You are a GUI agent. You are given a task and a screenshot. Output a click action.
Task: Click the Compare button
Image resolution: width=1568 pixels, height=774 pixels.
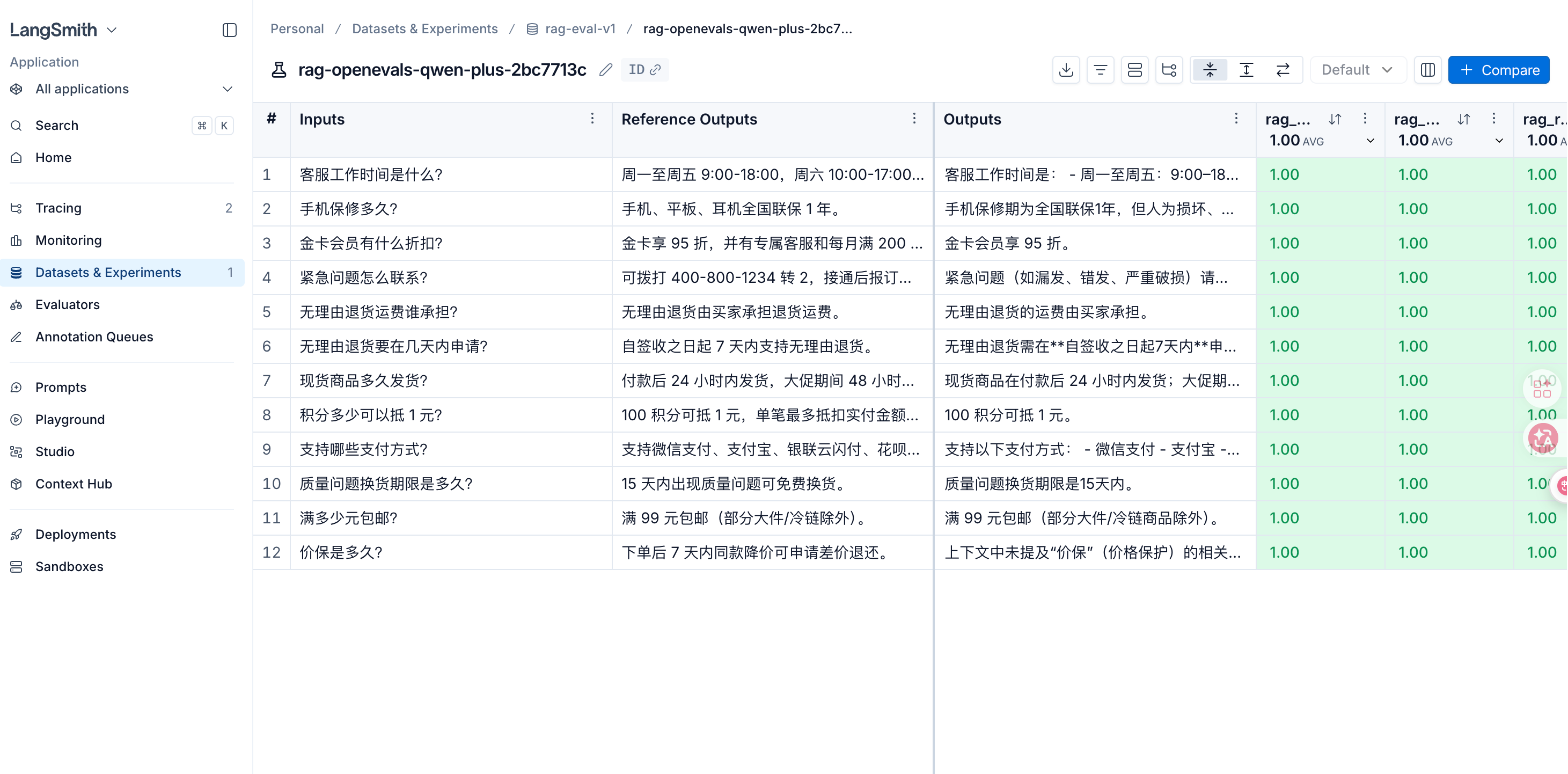tap(1498, 70)
